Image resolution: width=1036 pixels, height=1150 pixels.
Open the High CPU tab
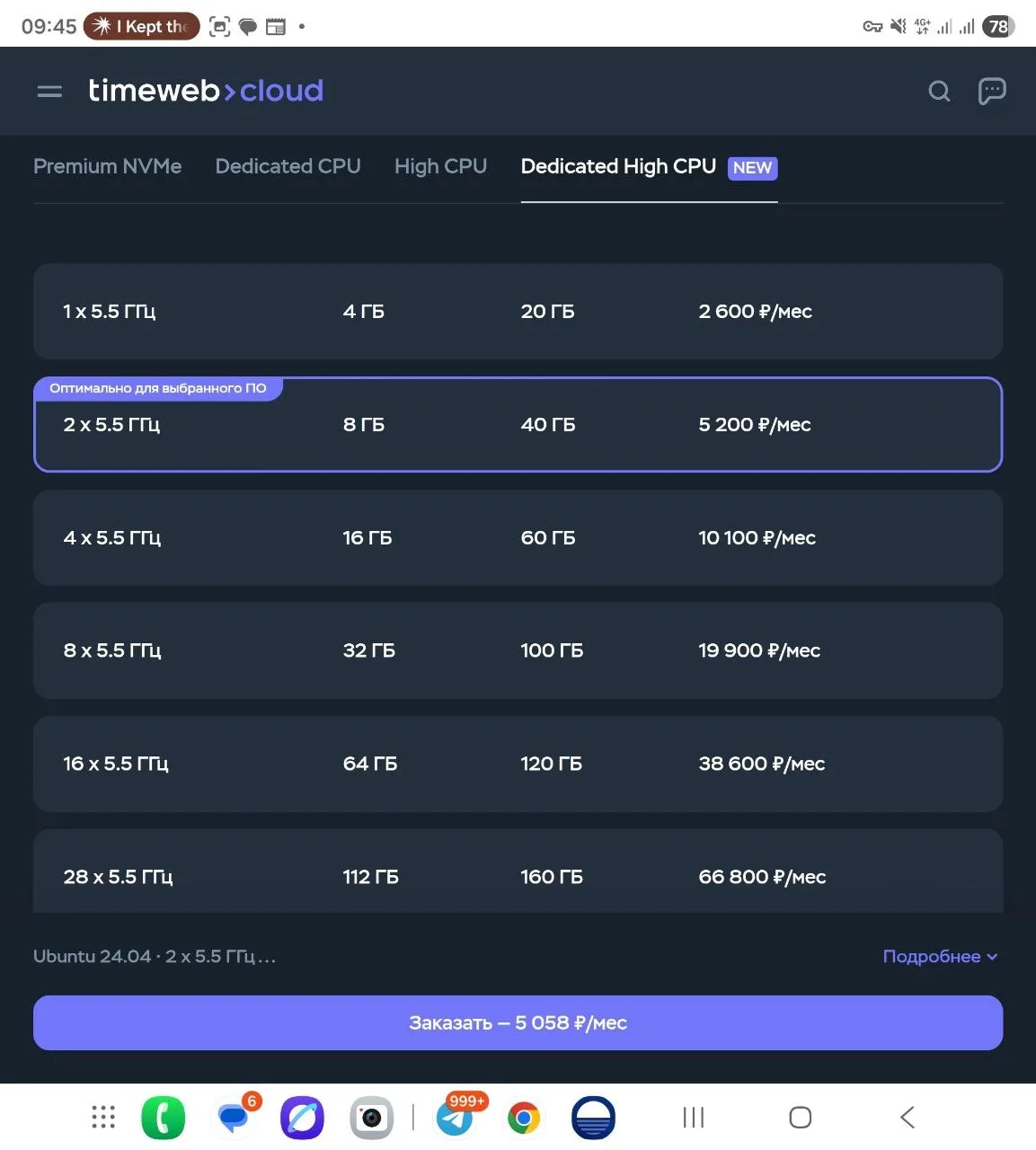point(440,166)
